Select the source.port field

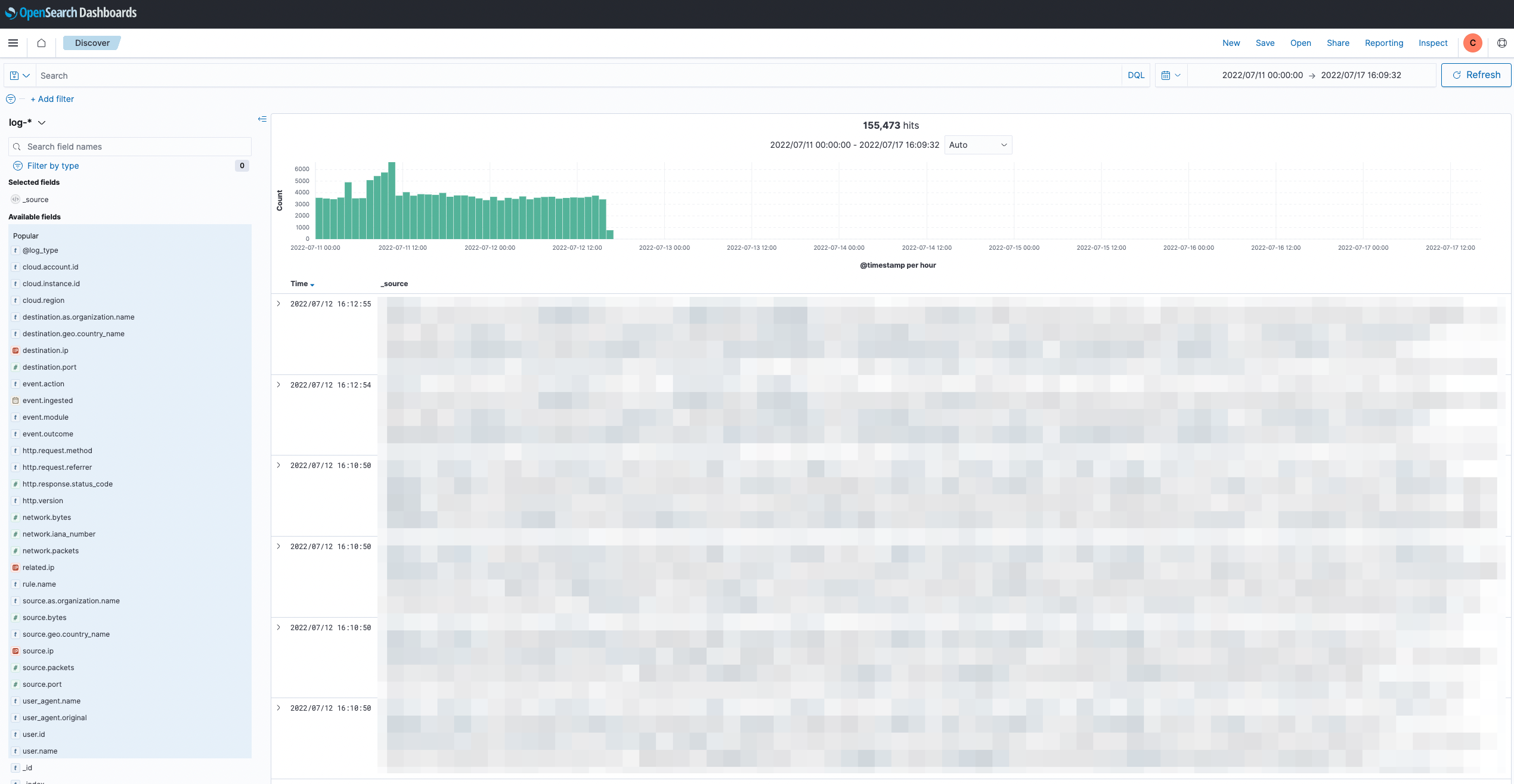(42, 684)
